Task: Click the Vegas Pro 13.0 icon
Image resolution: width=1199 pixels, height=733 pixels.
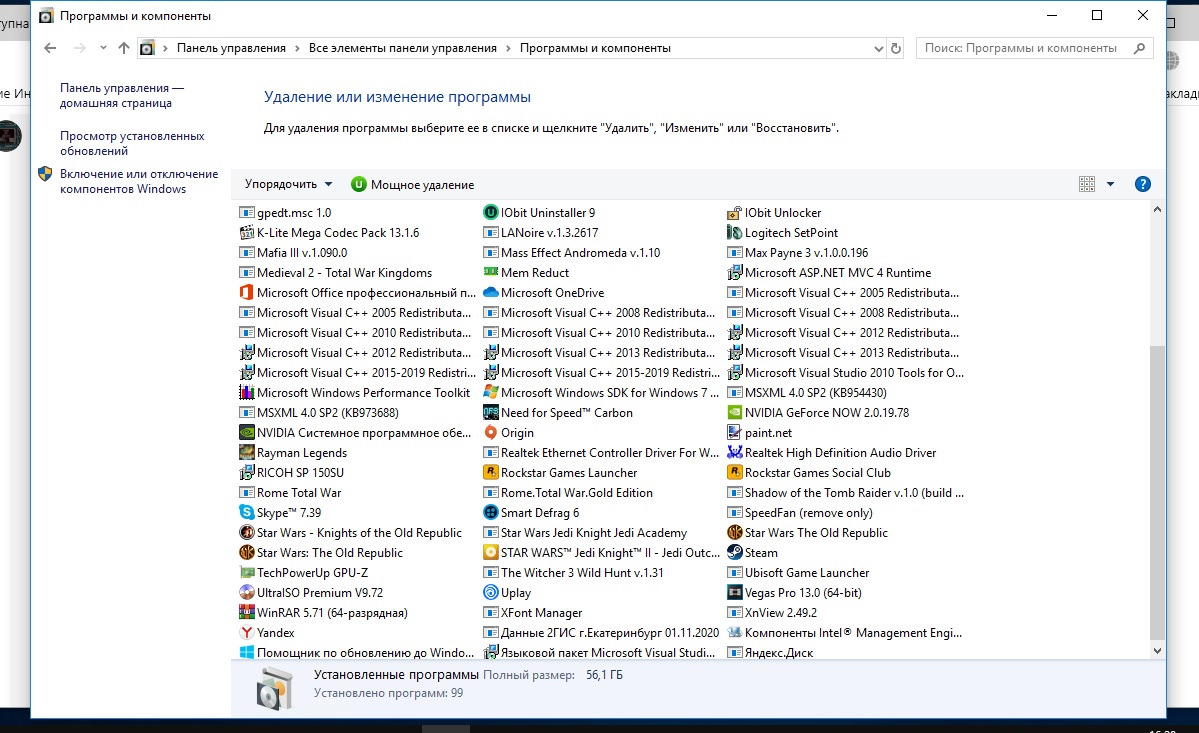Action: click(734, 592)
